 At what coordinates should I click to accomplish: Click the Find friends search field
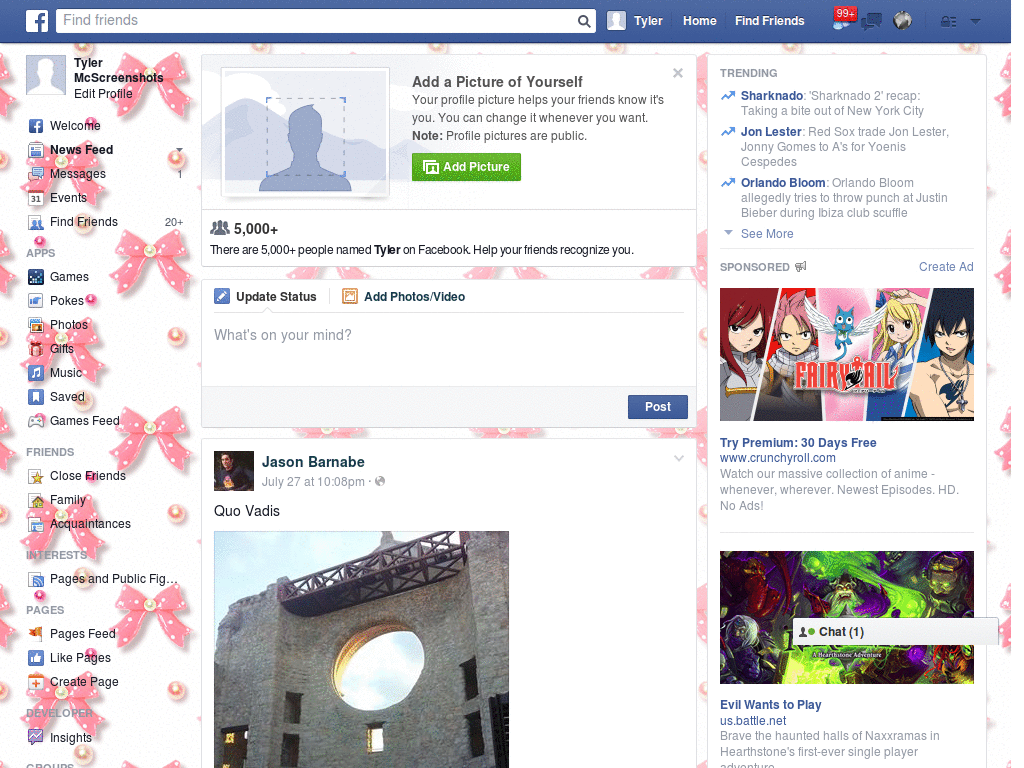click(x=318, y=21)
